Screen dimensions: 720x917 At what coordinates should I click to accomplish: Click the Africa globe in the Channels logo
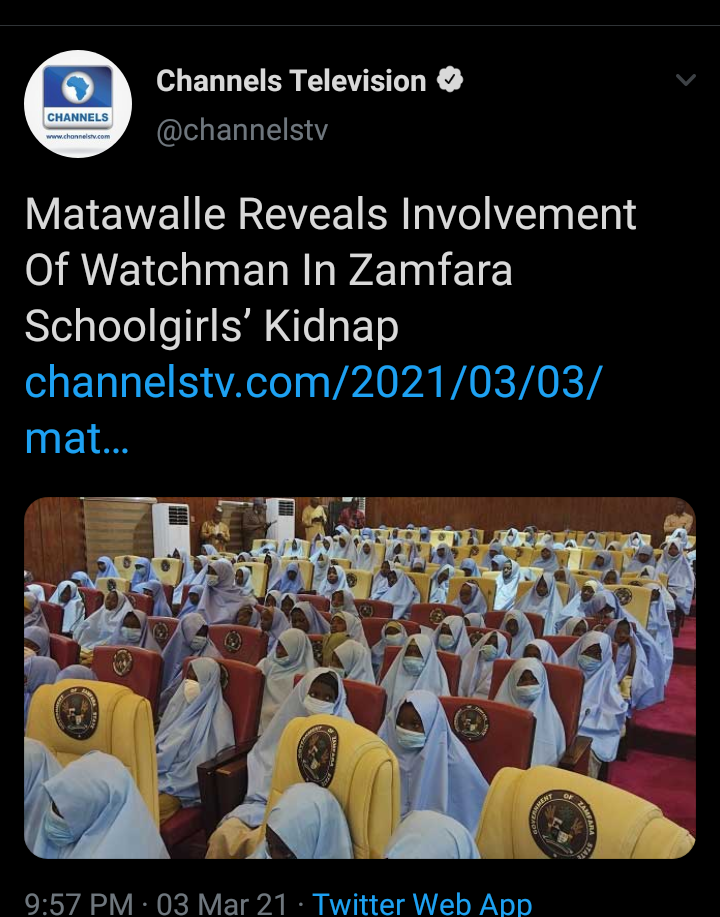(78, 88)
